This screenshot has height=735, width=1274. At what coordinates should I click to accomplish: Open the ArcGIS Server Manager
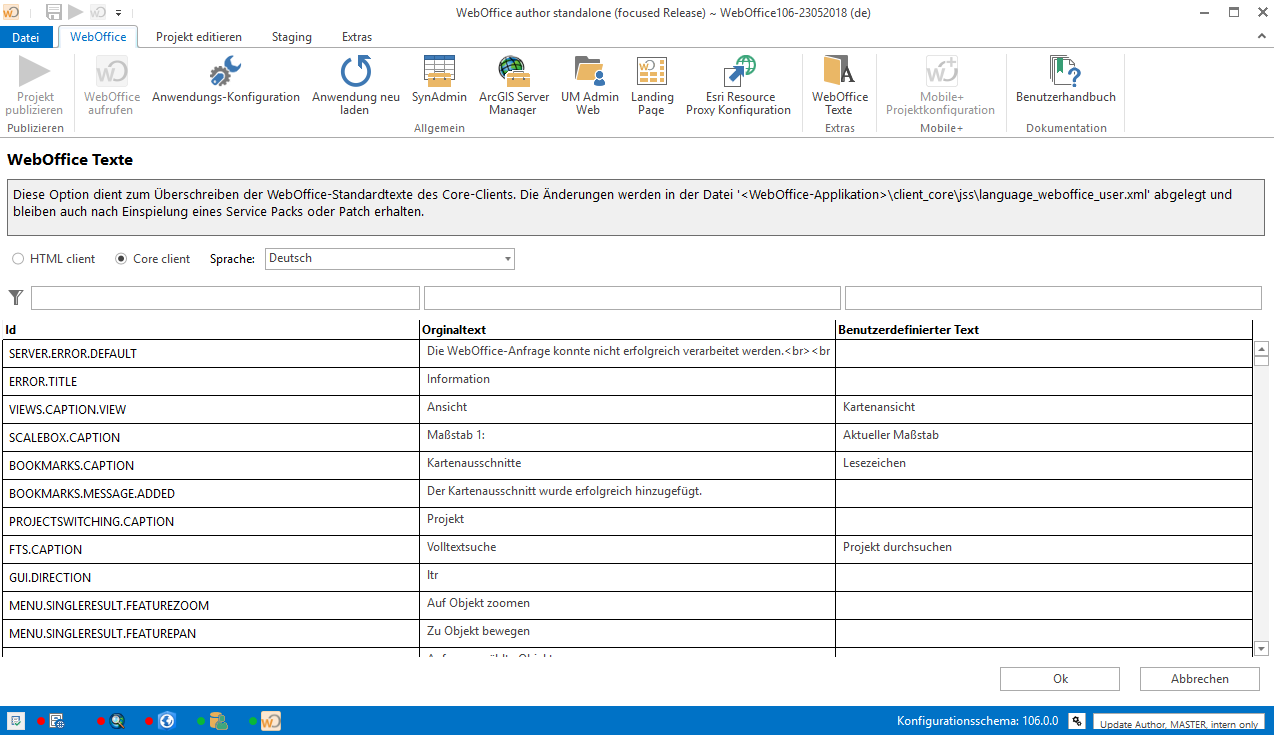pos(513,85)
